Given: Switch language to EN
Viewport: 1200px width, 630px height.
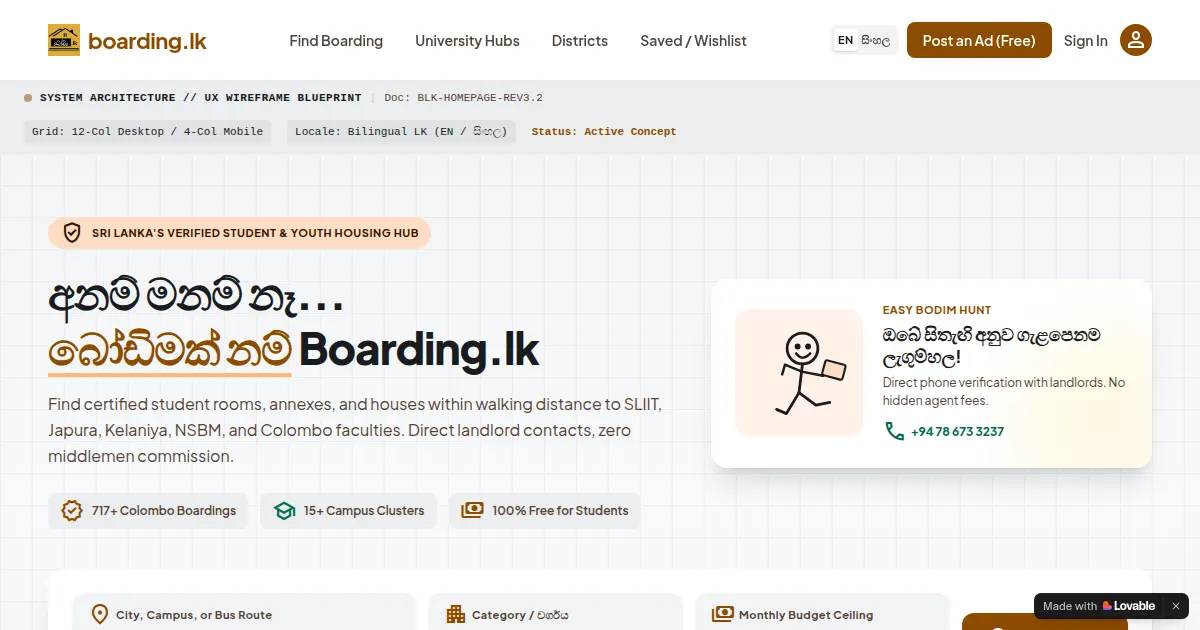Looking at the screenshot, I should (x=845, y=40).
